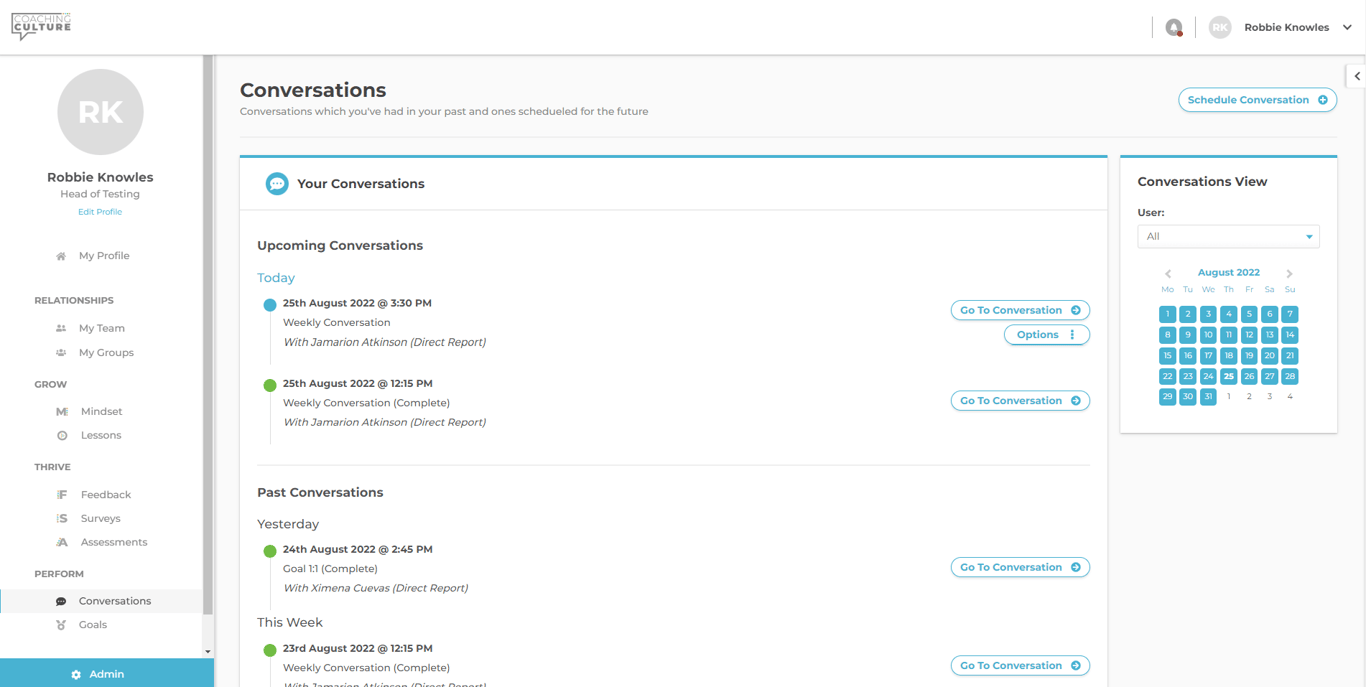Go To Conversation for 25th August 12:15 PM
Image resolution: width=1366 pixels, height=687 pixels.
coord(1020,401)
